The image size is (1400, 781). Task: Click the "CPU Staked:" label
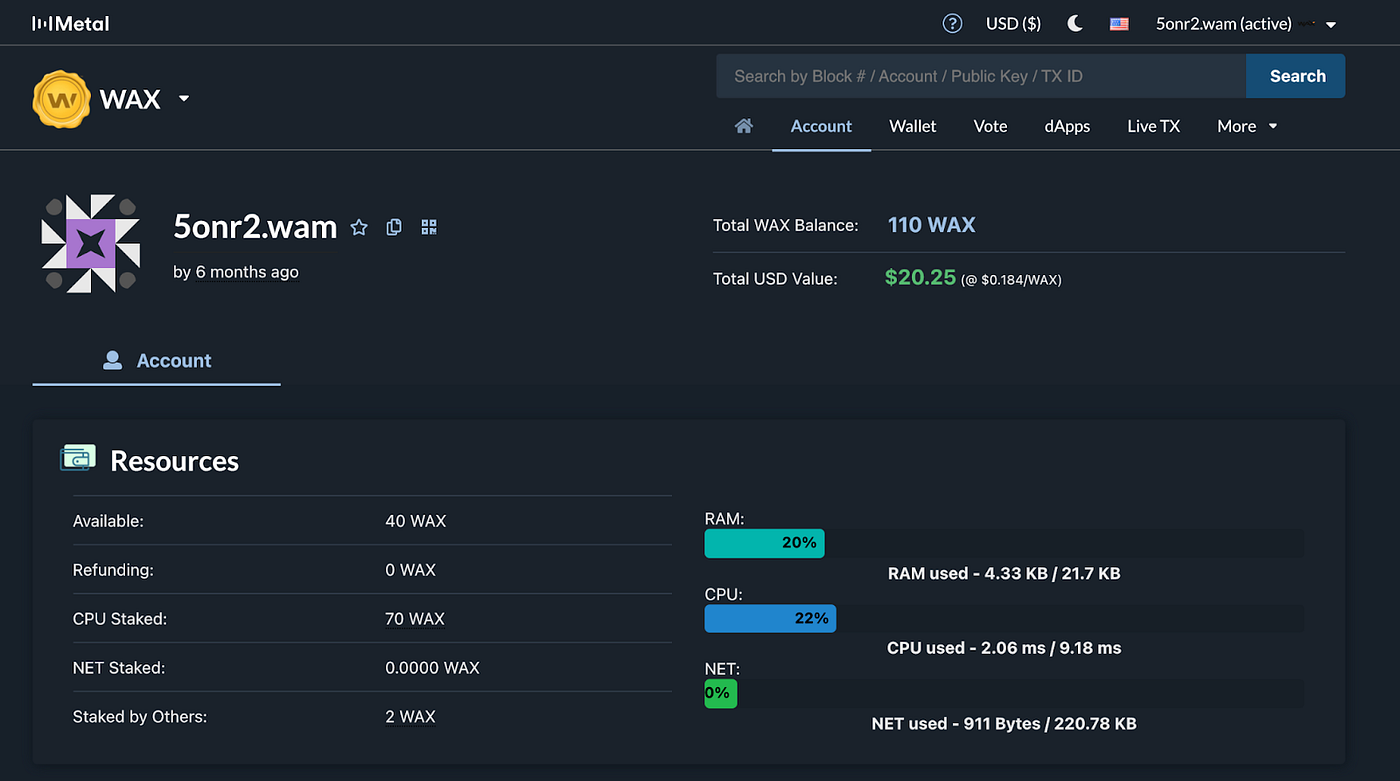120,619
